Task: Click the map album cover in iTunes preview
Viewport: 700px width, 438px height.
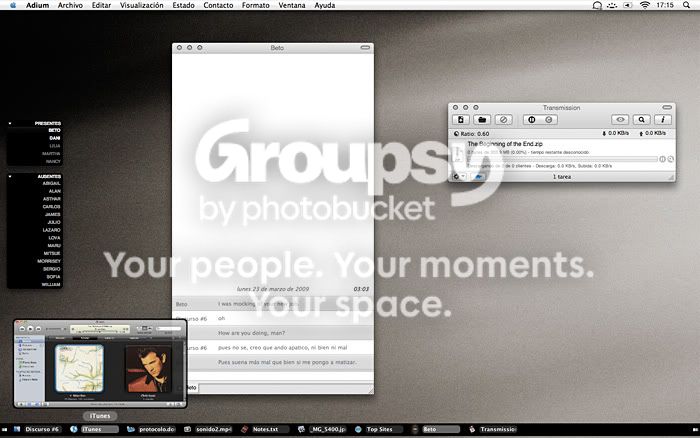Action: (79, 368)
